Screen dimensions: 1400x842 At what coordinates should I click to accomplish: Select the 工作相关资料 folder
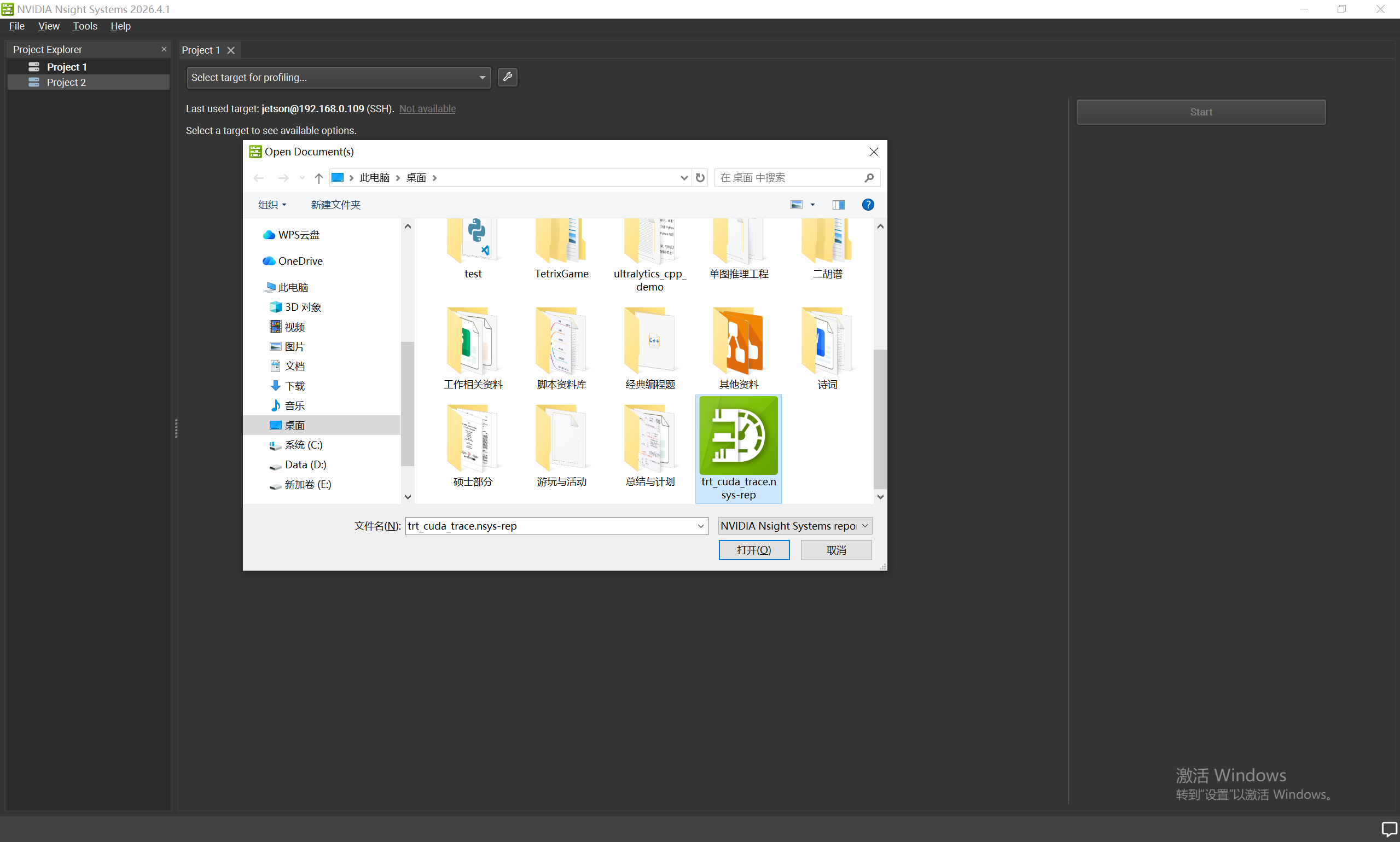473,349
